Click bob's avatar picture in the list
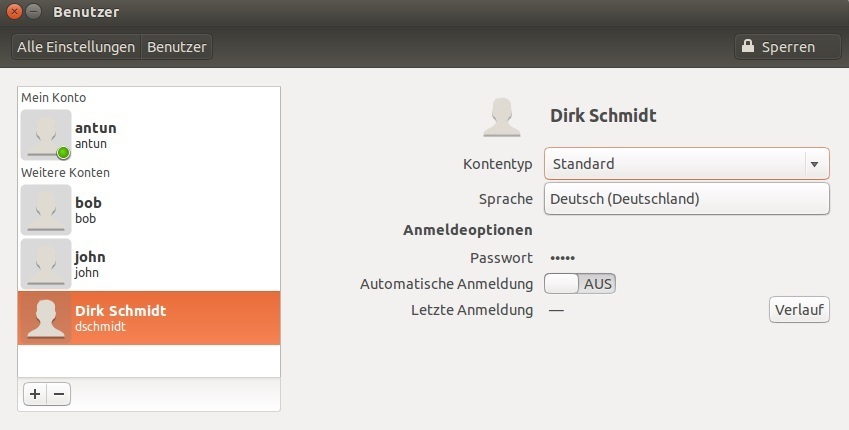The image size is (849, 430). (46, 210)
